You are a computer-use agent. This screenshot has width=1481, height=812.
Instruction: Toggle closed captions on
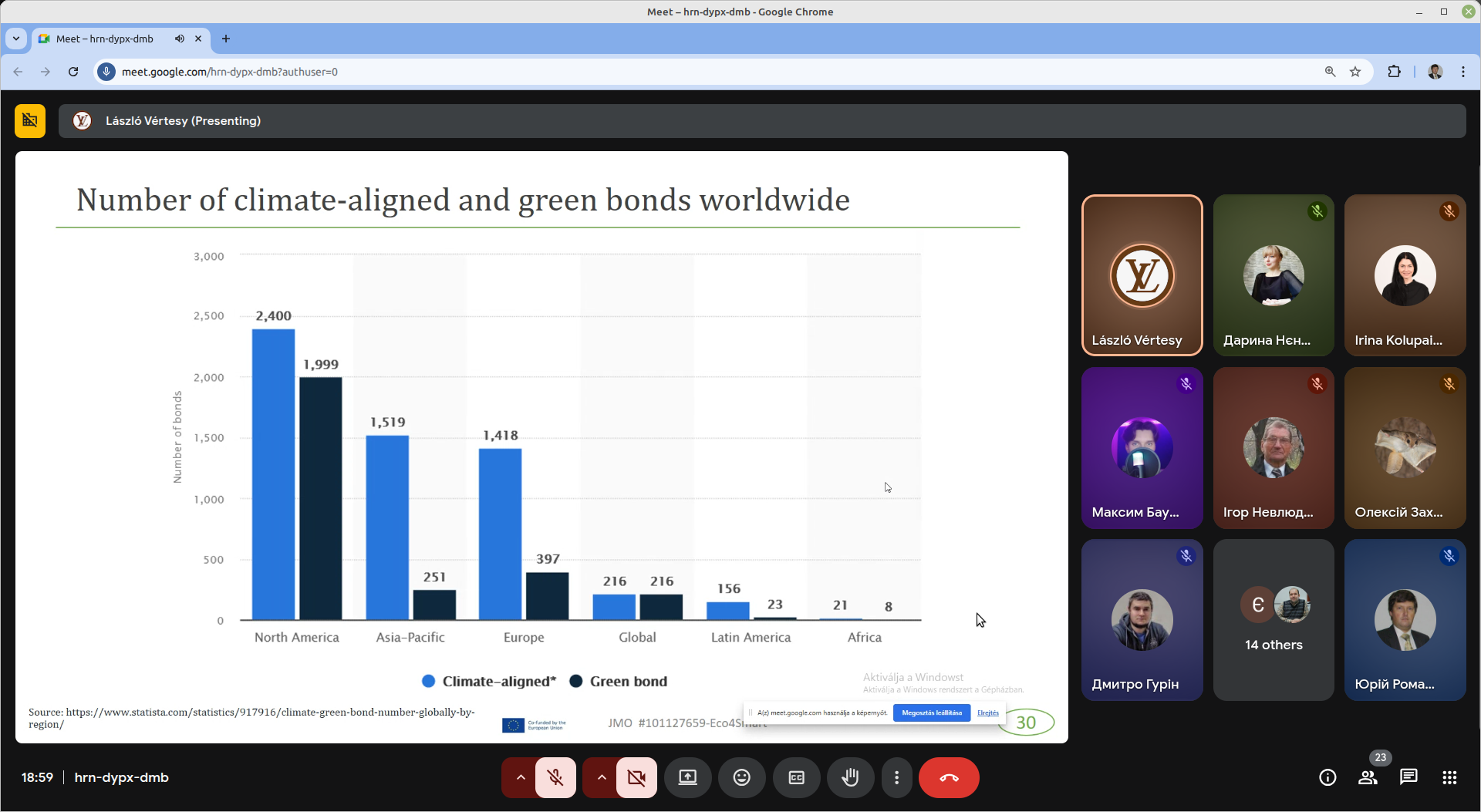(796, 777)
